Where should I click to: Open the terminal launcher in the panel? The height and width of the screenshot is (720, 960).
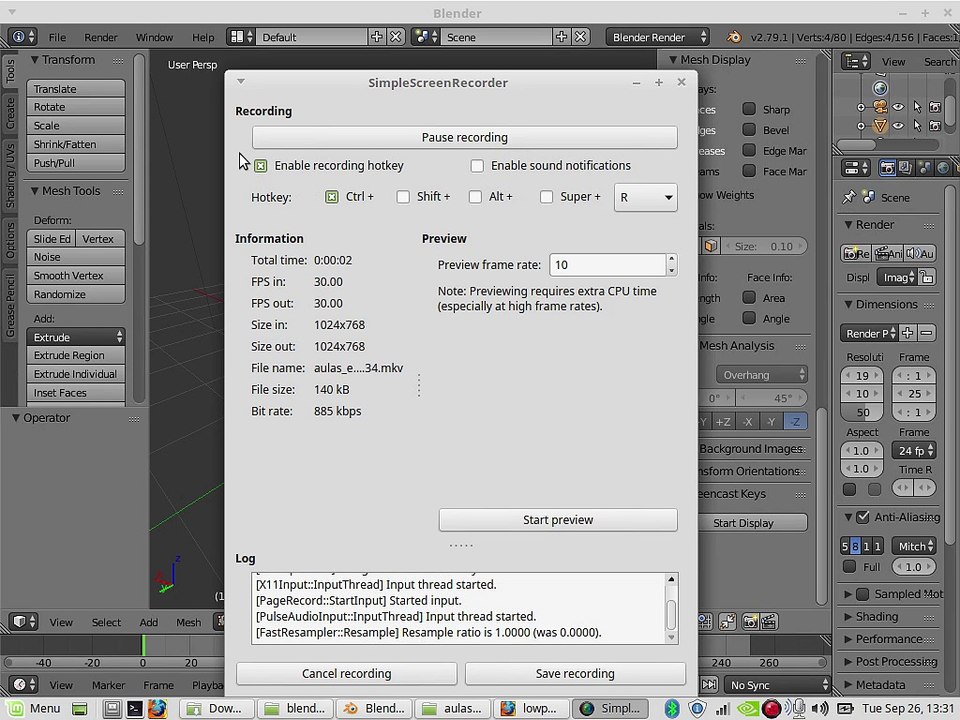[x=135, y=708]
